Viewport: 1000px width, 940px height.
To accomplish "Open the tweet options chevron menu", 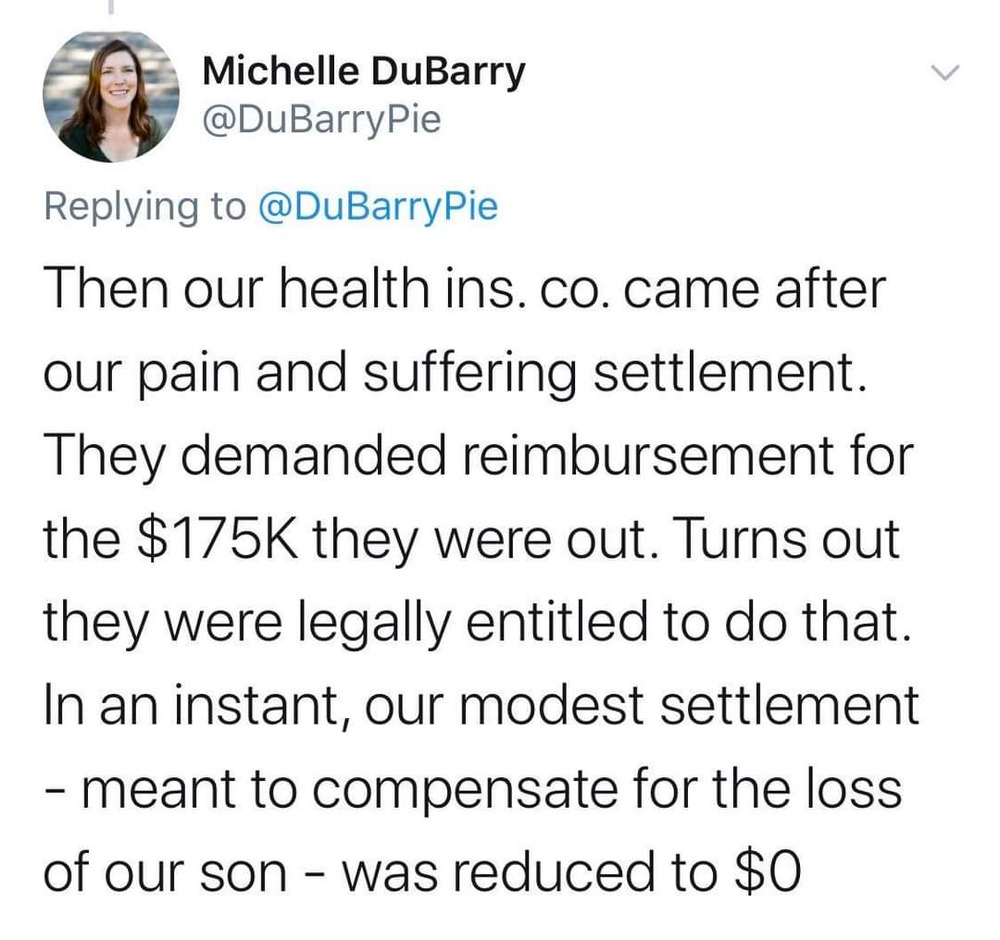I will 944,73.
